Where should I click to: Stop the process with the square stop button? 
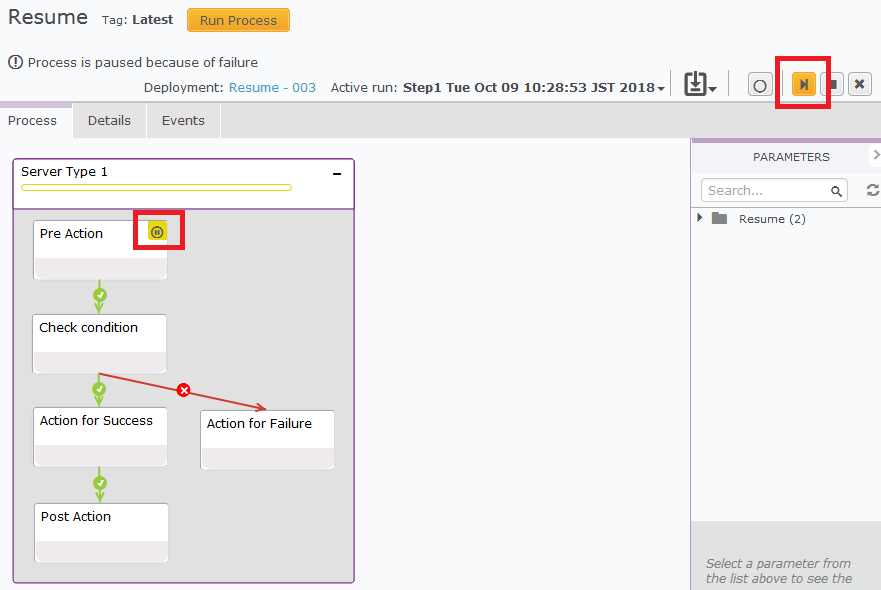834,85
